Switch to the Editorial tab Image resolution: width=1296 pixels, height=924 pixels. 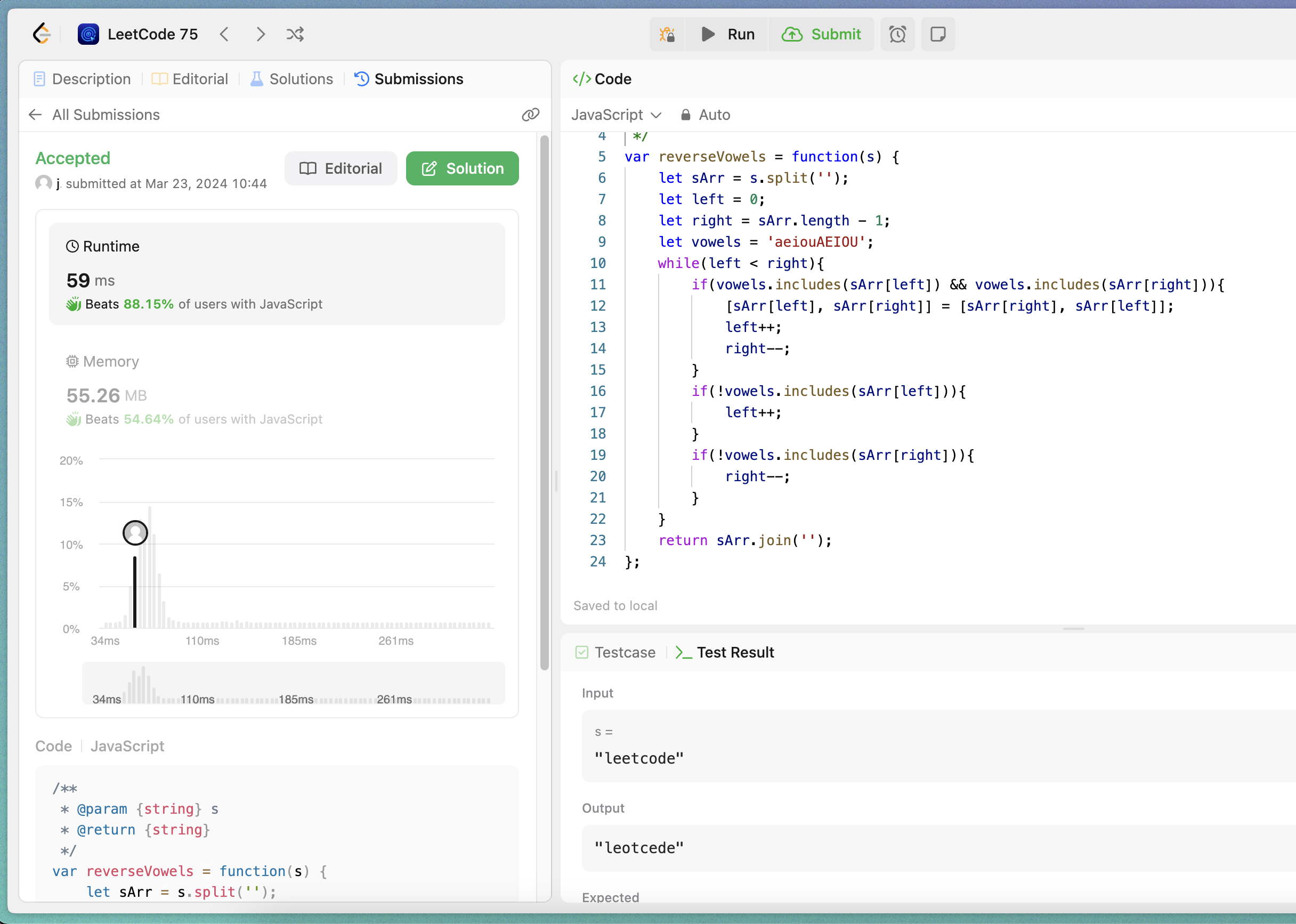coord(190,79)
